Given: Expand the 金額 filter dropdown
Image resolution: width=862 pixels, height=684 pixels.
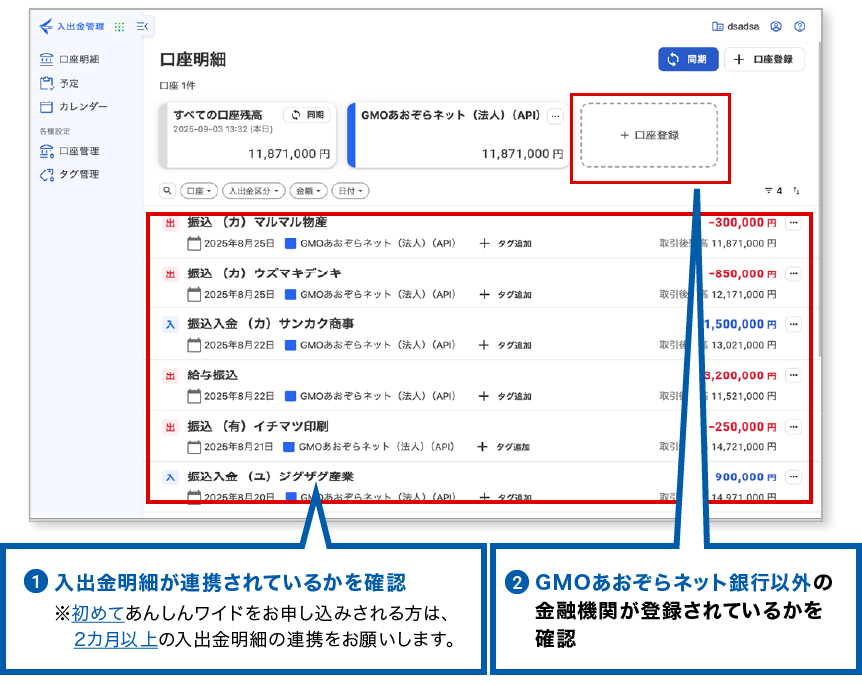Looking at the screenshot, I should click(x=308, y=190).
